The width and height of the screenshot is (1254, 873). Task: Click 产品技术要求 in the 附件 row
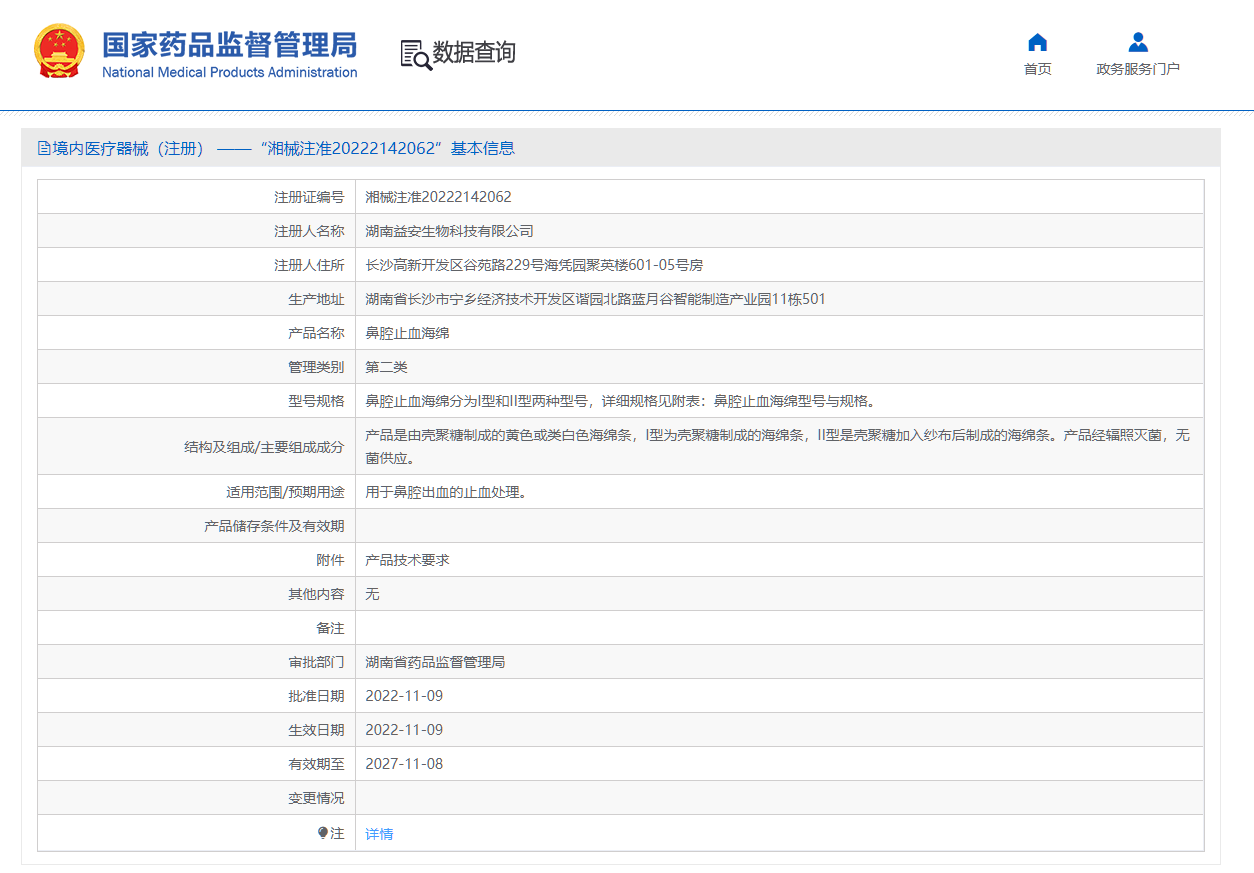click(x=407, y=560)
